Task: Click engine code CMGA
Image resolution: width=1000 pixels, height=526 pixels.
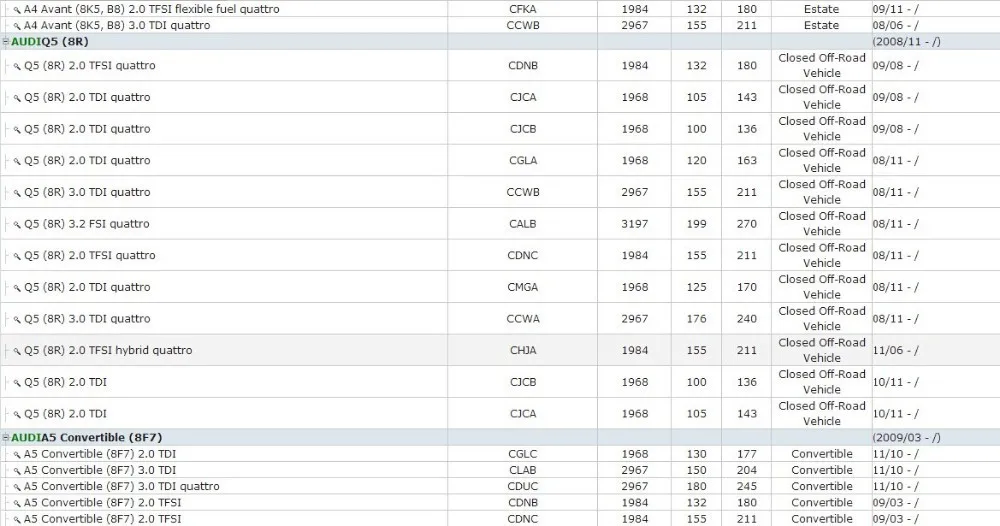Action: tap(522, 287)
